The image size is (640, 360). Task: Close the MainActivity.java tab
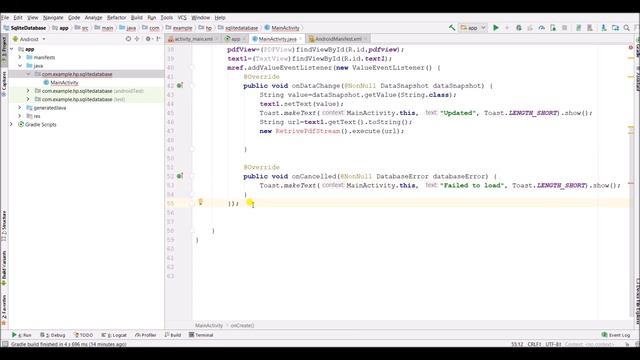point(300,39)
